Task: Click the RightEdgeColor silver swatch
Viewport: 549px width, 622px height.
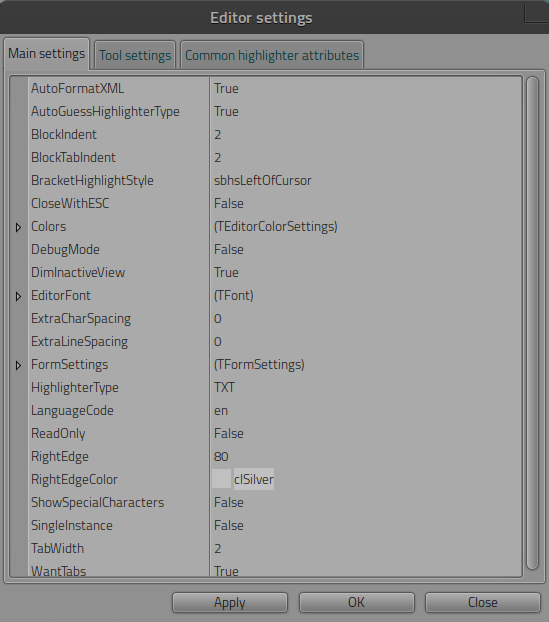Action: 221,479
